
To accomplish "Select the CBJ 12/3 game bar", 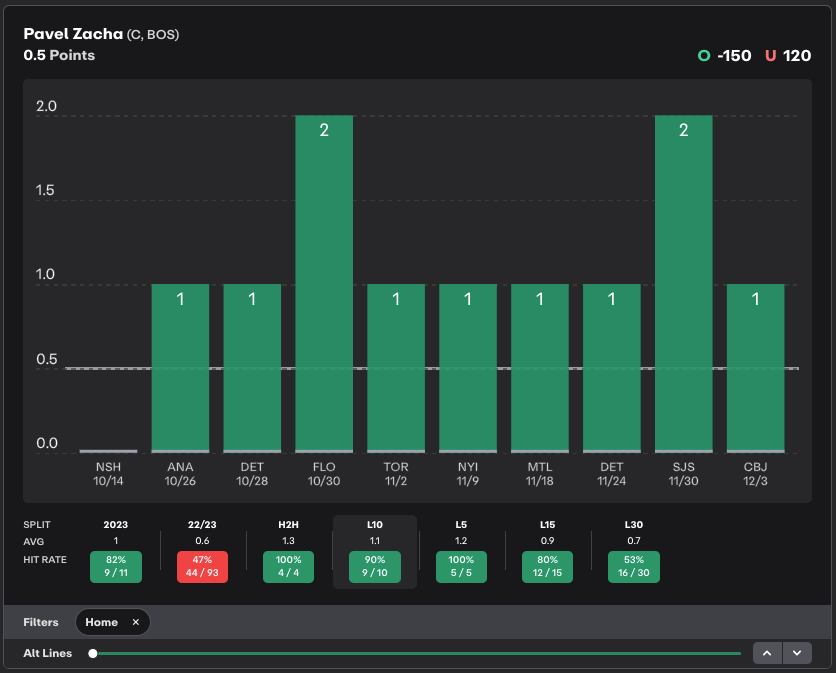I will [756, 368].
